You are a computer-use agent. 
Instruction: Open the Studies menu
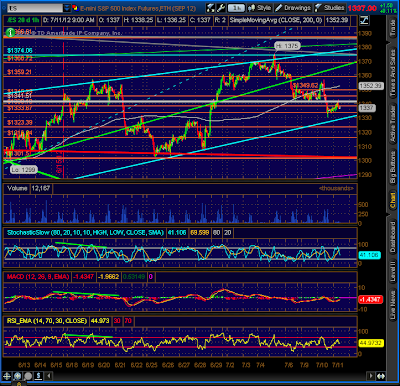coord(330,8)
